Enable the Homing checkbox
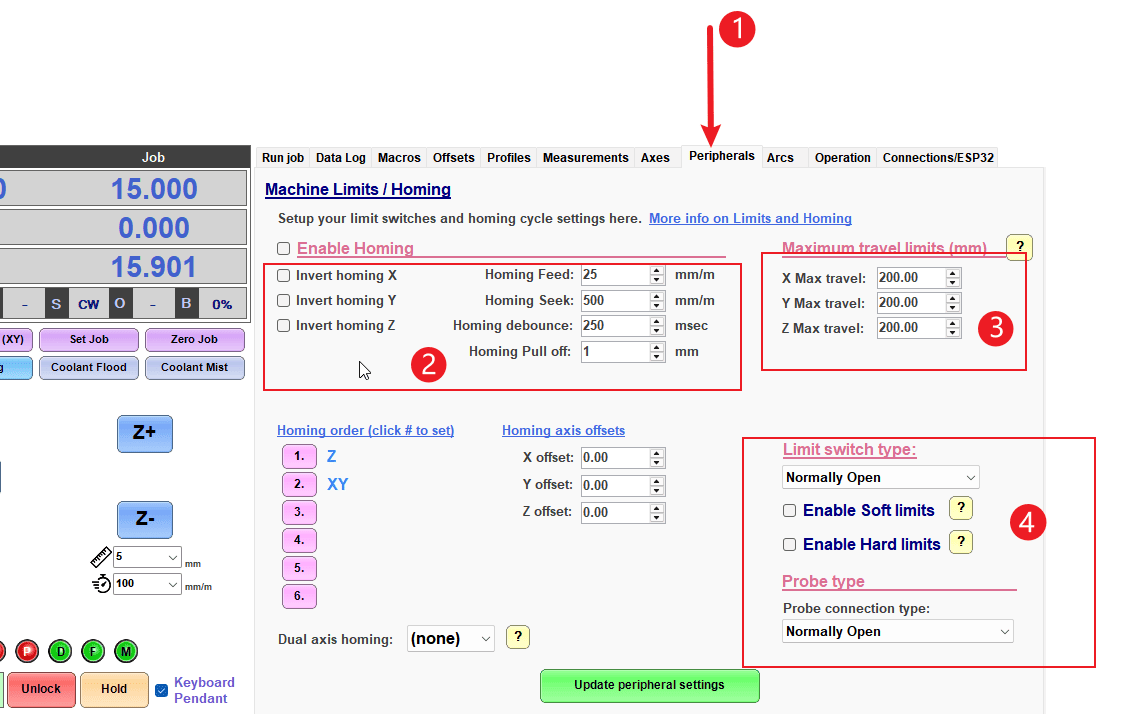The height and width of the screenshot is (725, 1128). tap(284, 249)
